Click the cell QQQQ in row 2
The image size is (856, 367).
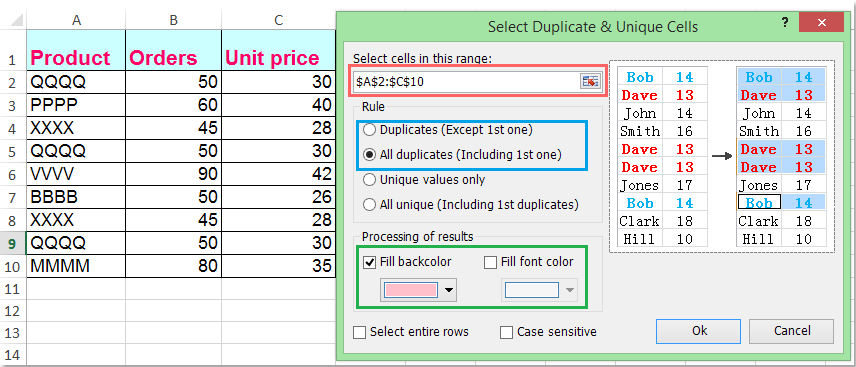click(x=76, y=82)
